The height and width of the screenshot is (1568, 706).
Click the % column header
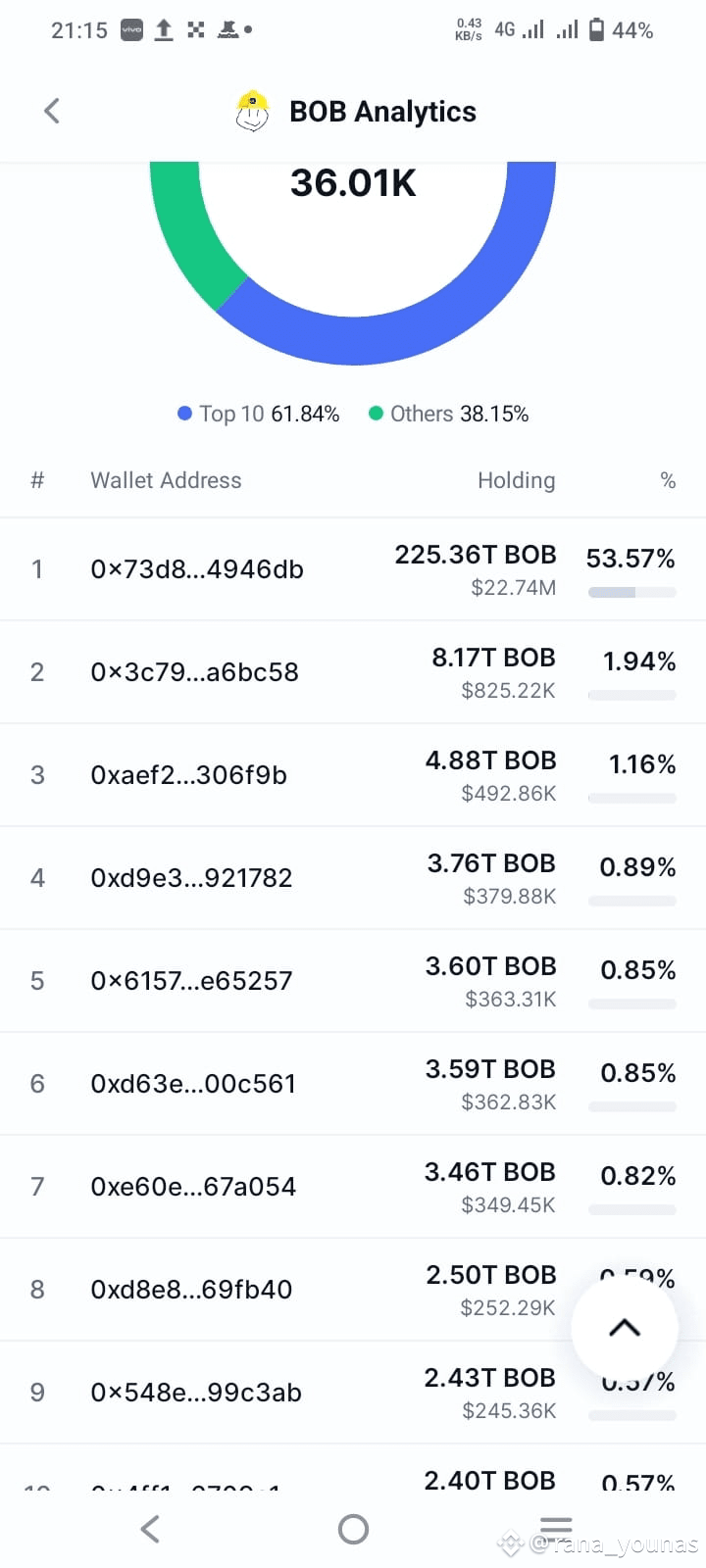pyautogui.click(x=668, y=480)
